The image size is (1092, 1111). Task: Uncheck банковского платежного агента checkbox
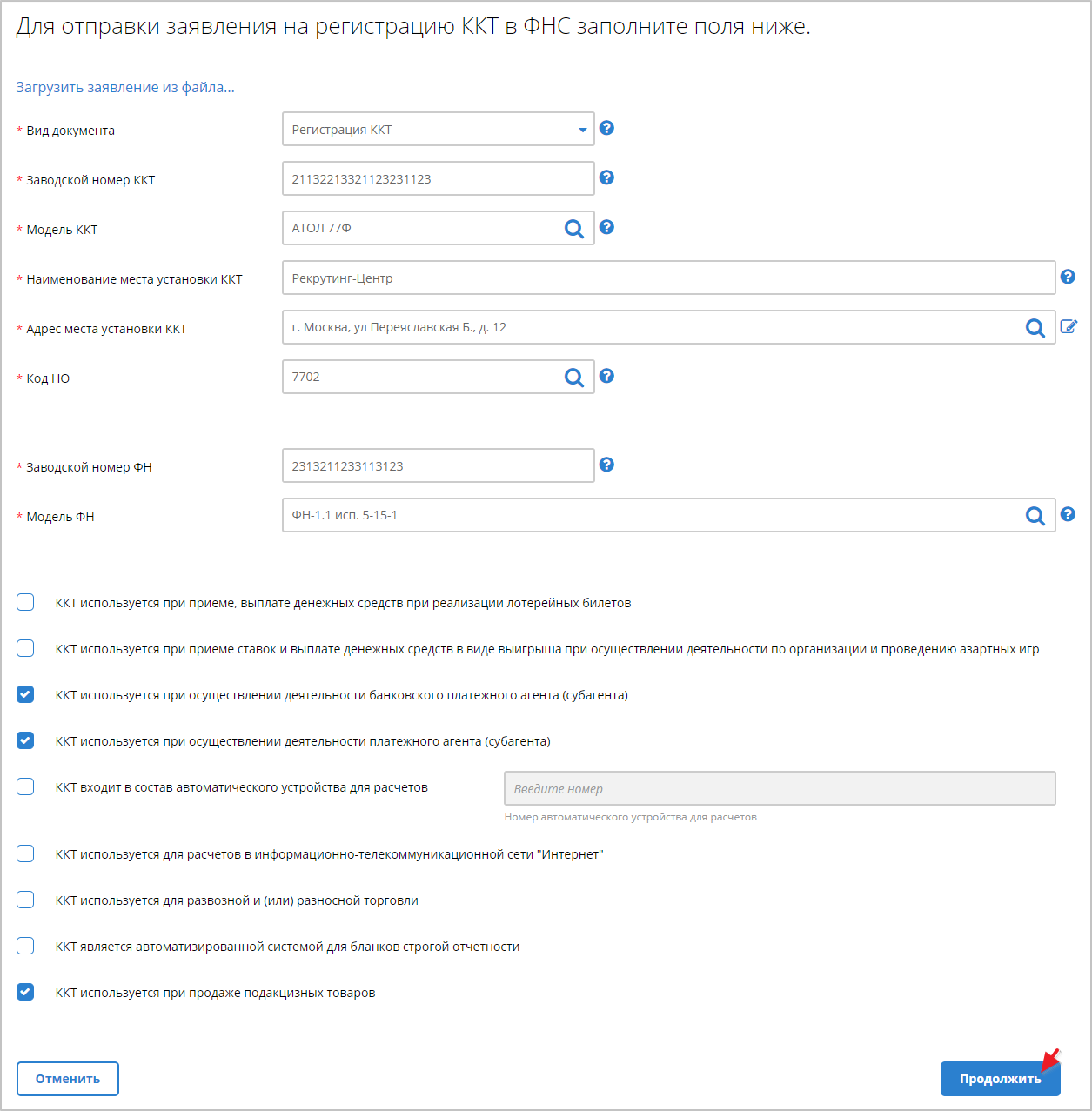tap(25, 694)
